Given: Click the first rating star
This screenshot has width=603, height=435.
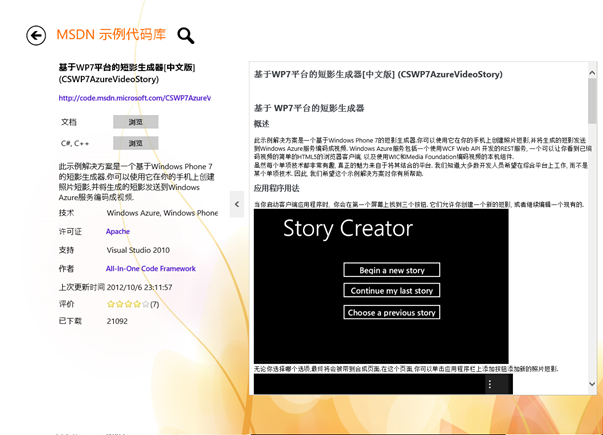Looking at the screenshot, I should pos(111,304).
